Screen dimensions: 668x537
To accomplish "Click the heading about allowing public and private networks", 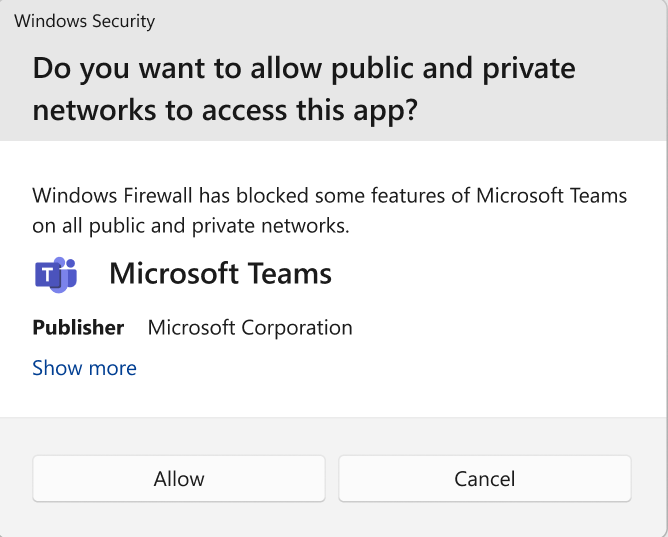I will click(304, 89).
